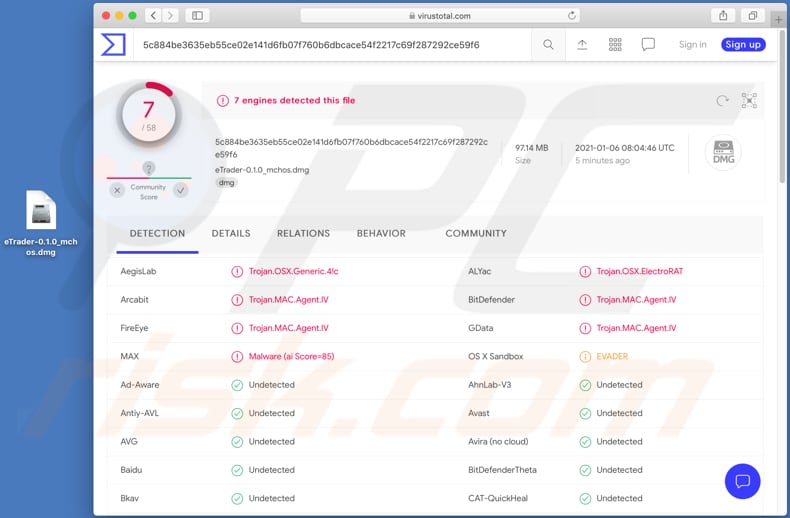Click the AhnLab-V3 engine name

(490, 384)
